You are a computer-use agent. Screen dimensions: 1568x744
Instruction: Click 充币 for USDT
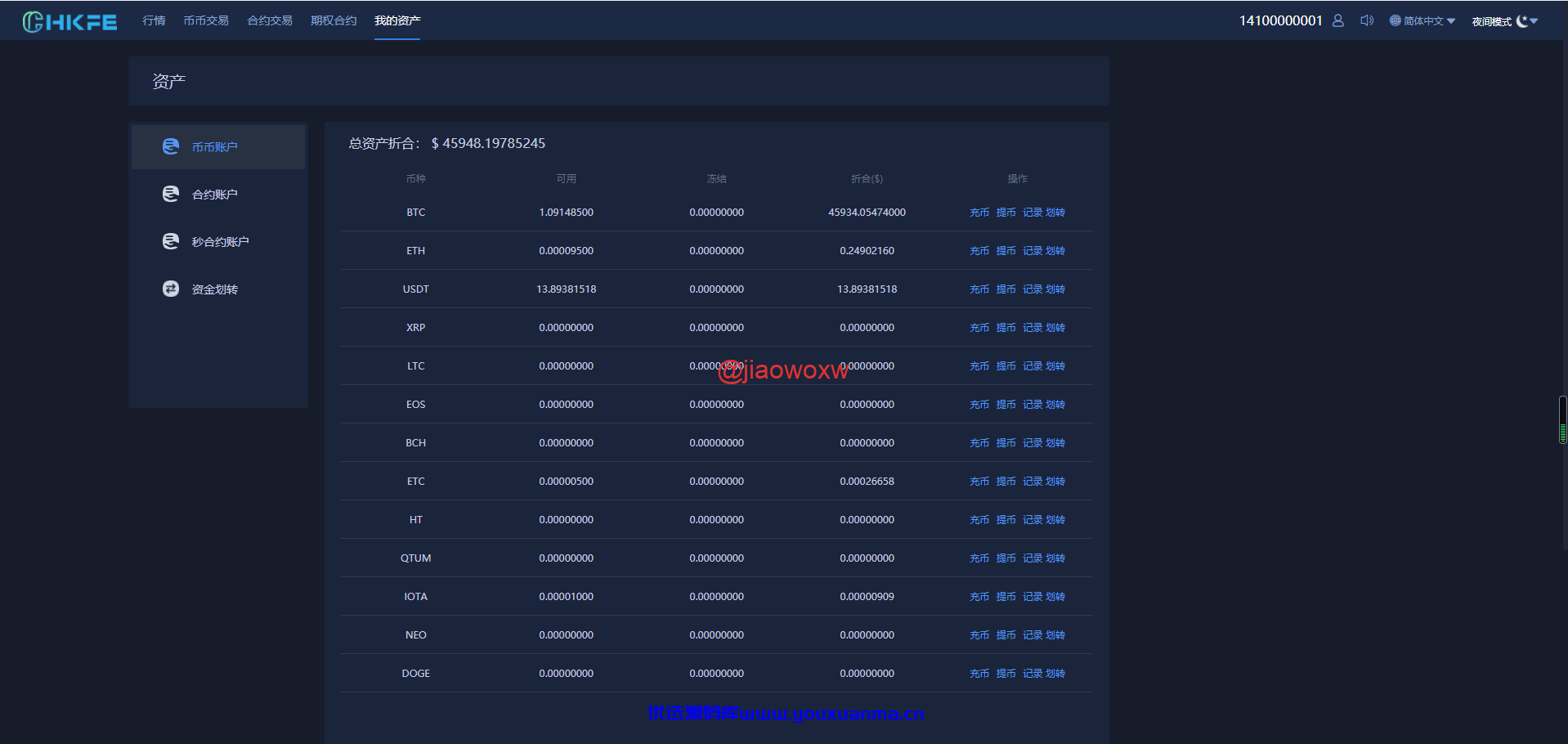point(979,289)
